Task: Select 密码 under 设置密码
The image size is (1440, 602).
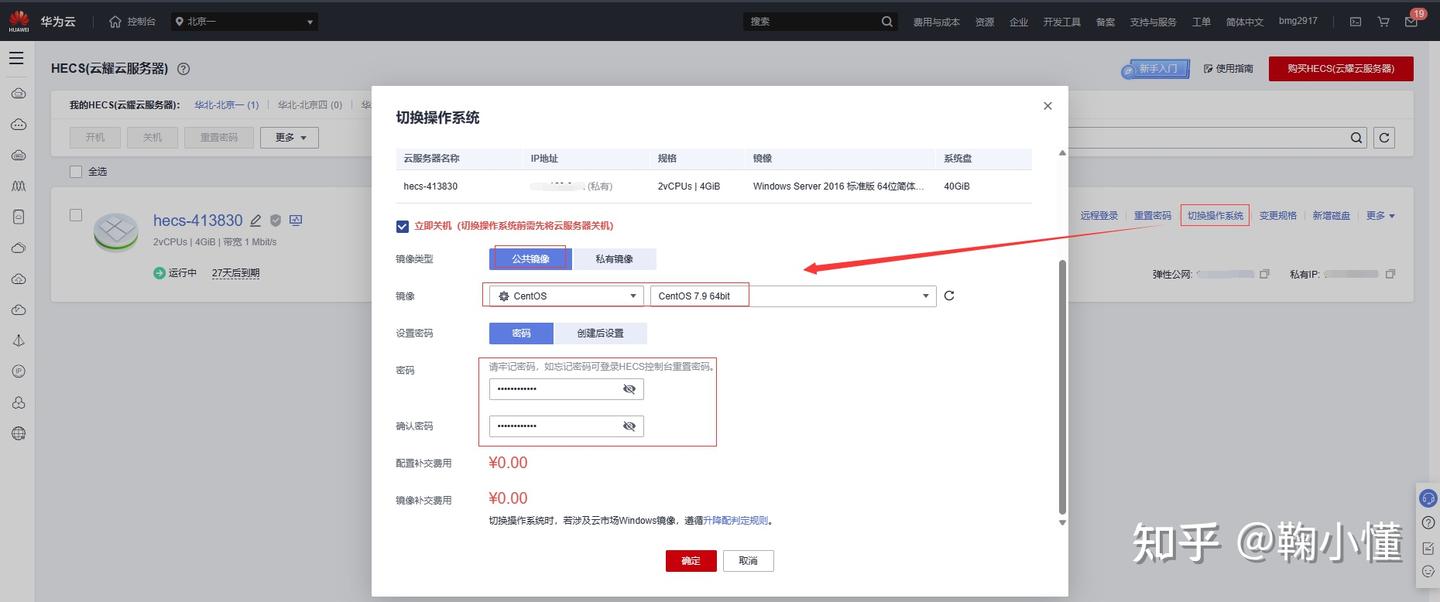Action: point(521,333)
